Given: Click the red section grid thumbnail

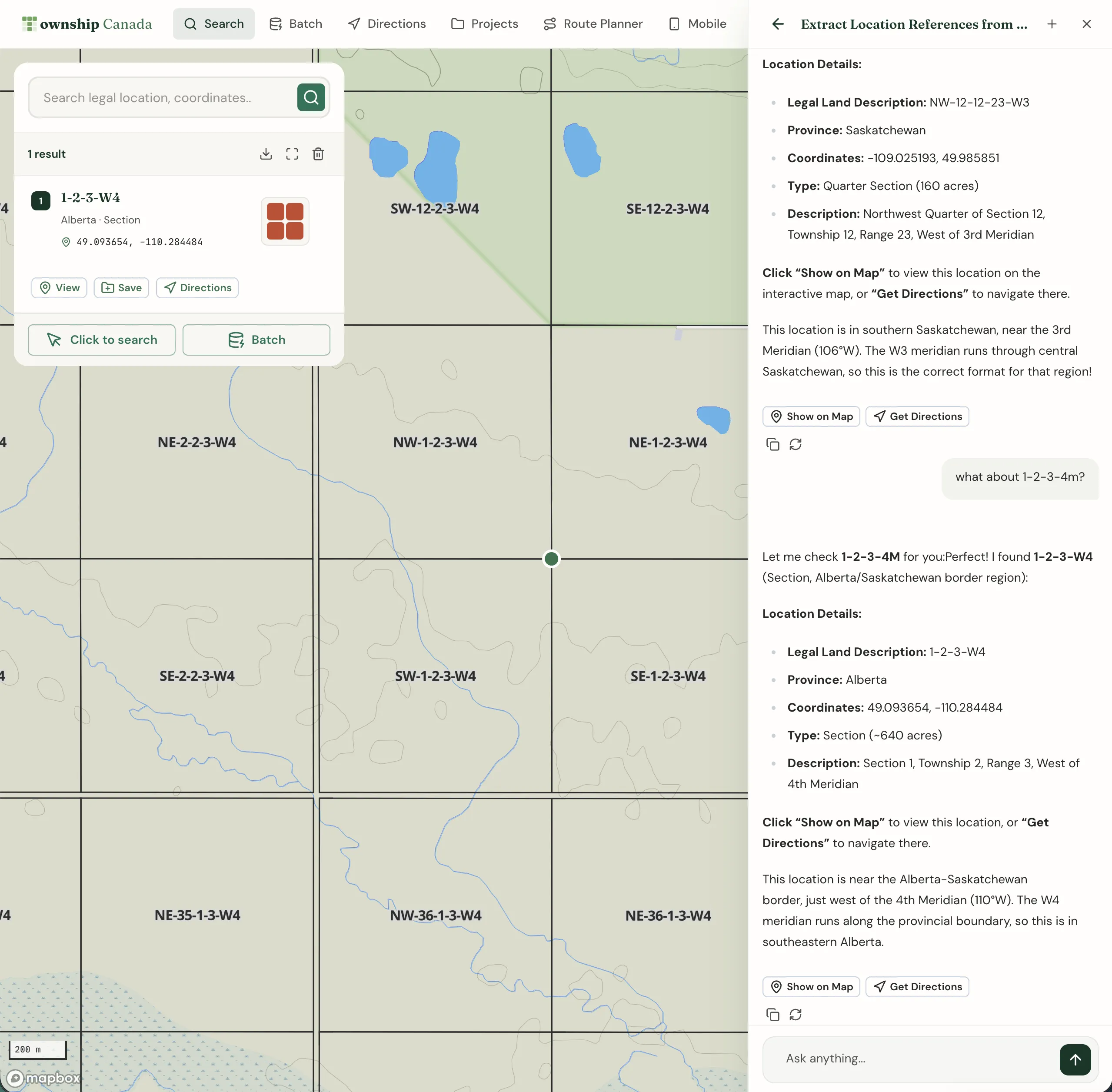Looking at the screenshot, I should pos(285,221).
